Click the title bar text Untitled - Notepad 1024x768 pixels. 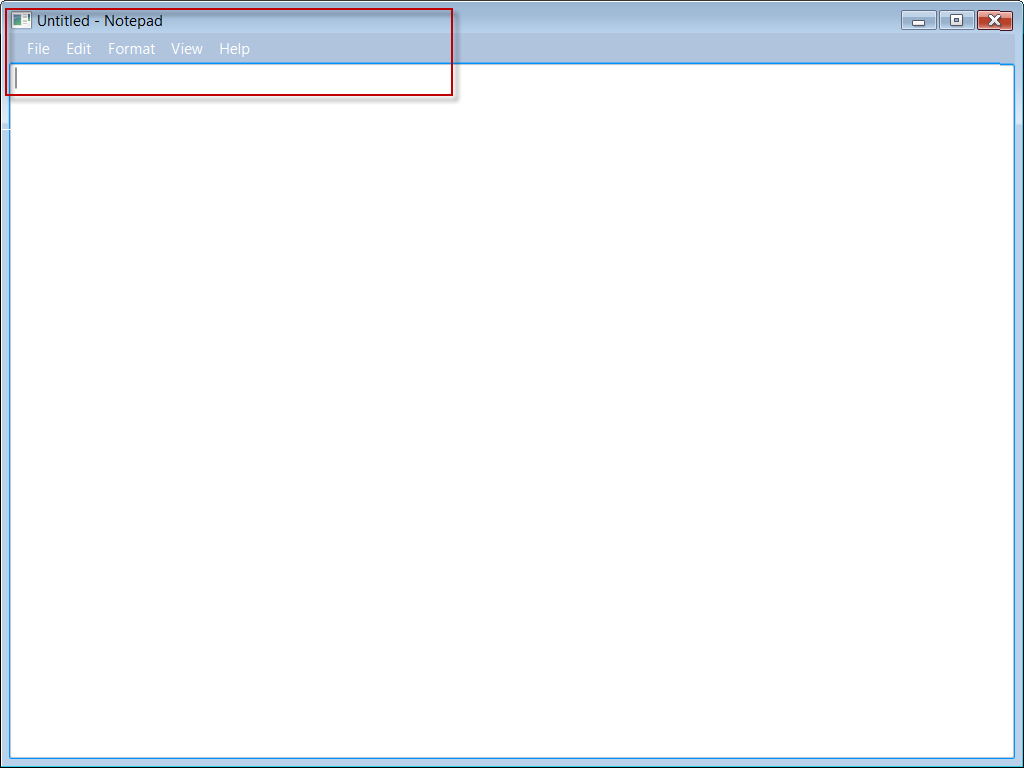tap(100, 20)
